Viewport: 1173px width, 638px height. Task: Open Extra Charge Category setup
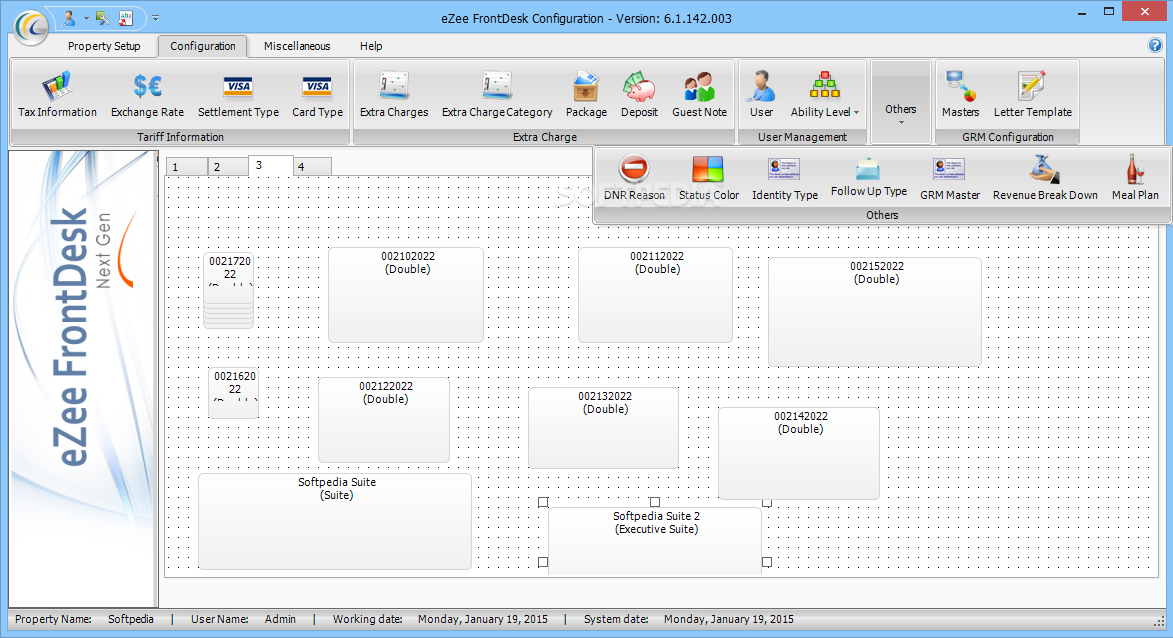[x=497, y=95]
